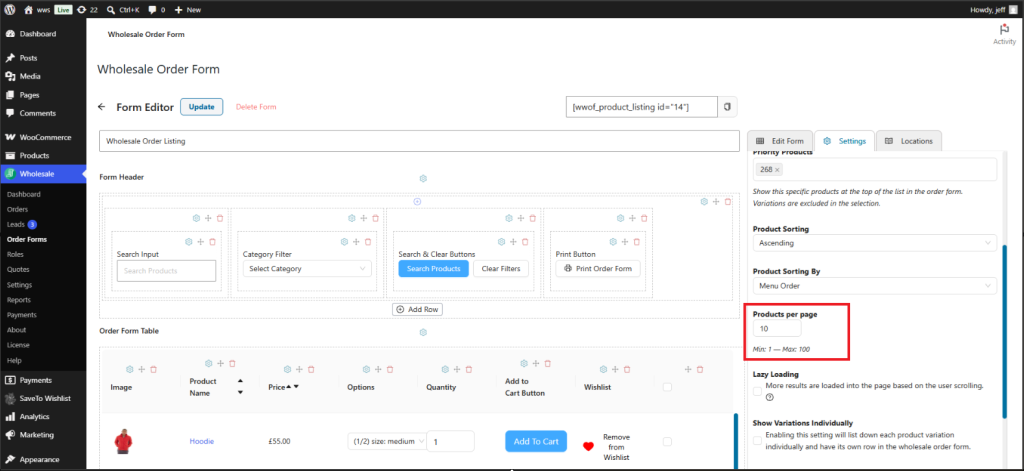Open the Form Header section settings gear
The height and width of the screenshot is (471, 1024).
[423, 178]
